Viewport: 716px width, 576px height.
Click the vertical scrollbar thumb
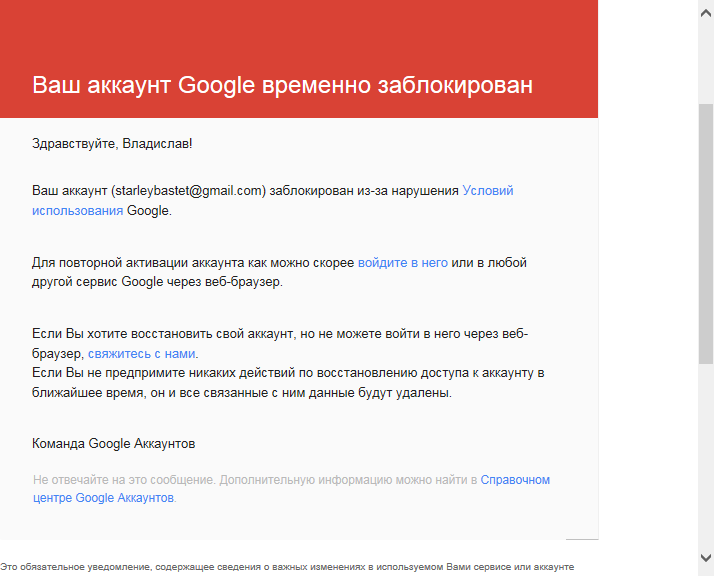[x=706, y=234]
